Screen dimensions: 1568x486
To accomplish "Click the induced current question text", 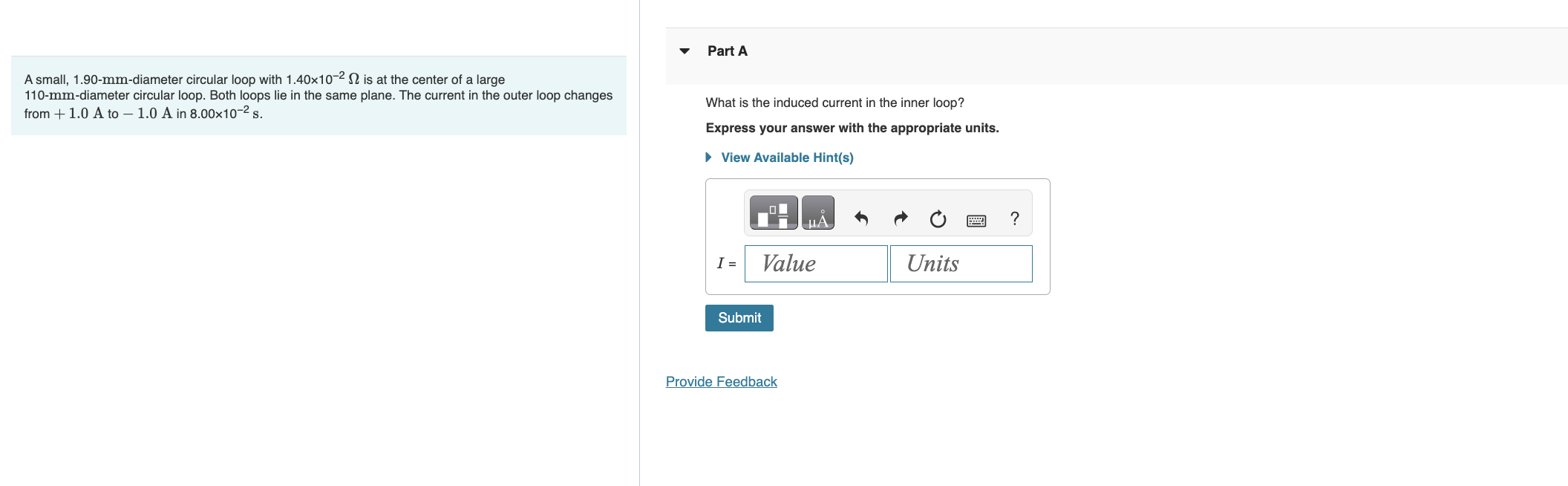I will (x=835, y=103).
